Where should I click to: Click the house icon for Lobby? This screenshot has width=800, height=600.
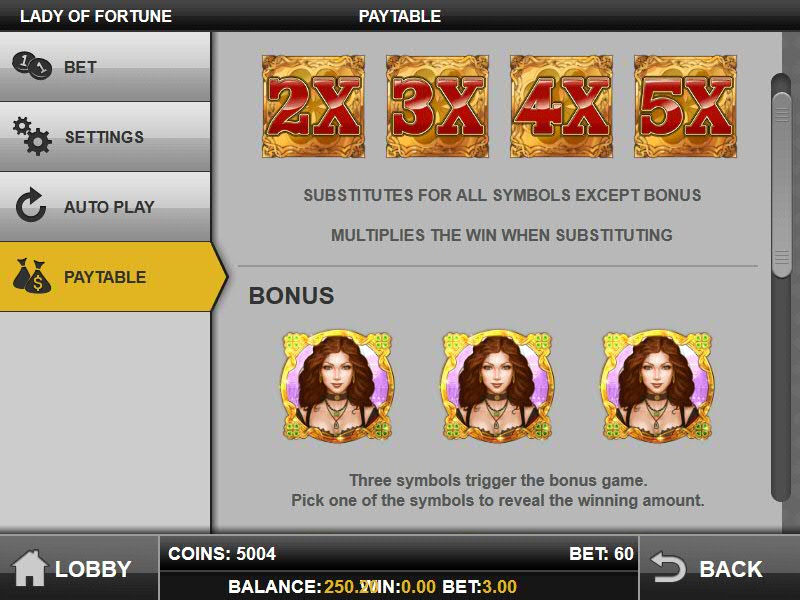coord(30,568)
